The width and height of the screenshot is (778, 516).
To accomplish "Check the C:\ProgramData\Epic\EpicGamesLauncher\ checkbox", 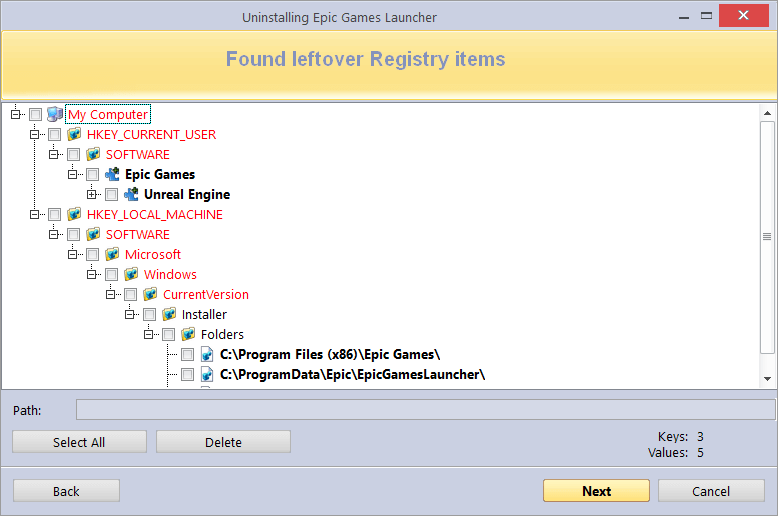I will tap(188, 374).
